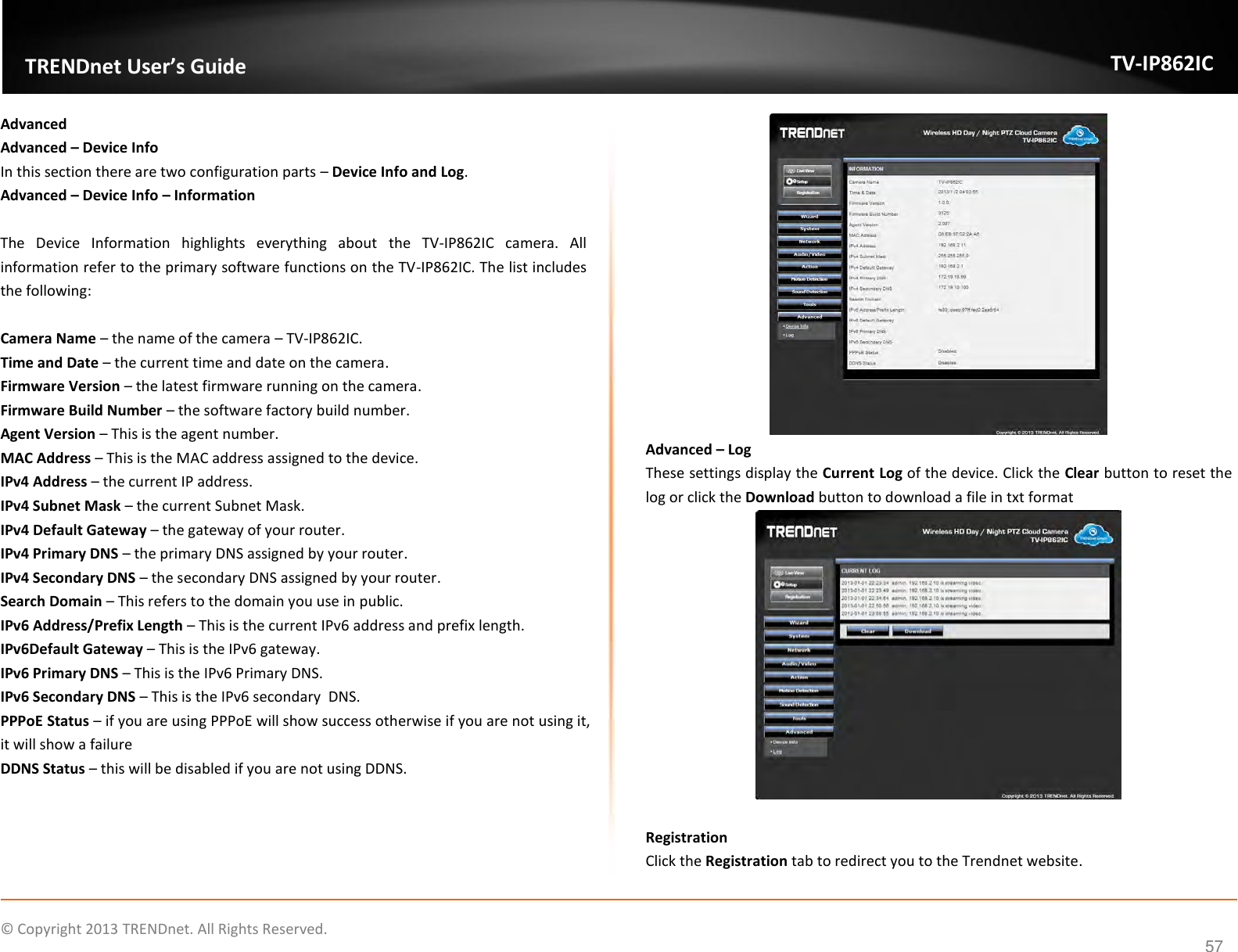Click the copyright notice in page footer
Screen dimensions: 1238x952
point(163,929)
